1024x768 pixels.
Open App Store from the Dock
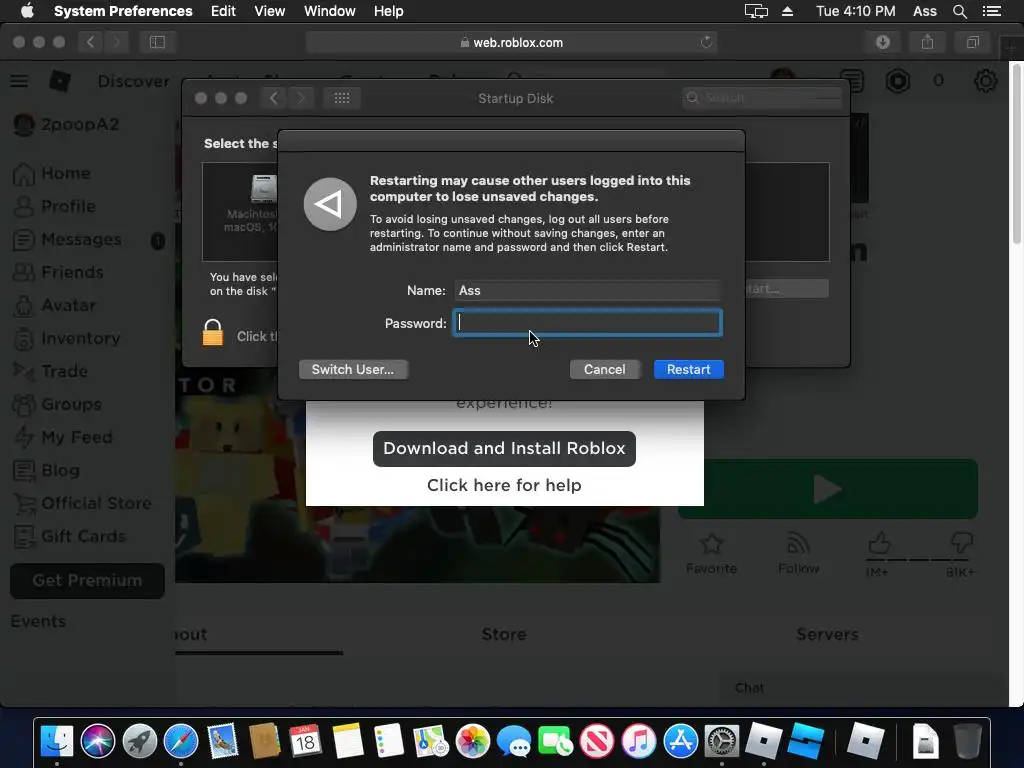point(680,741)
